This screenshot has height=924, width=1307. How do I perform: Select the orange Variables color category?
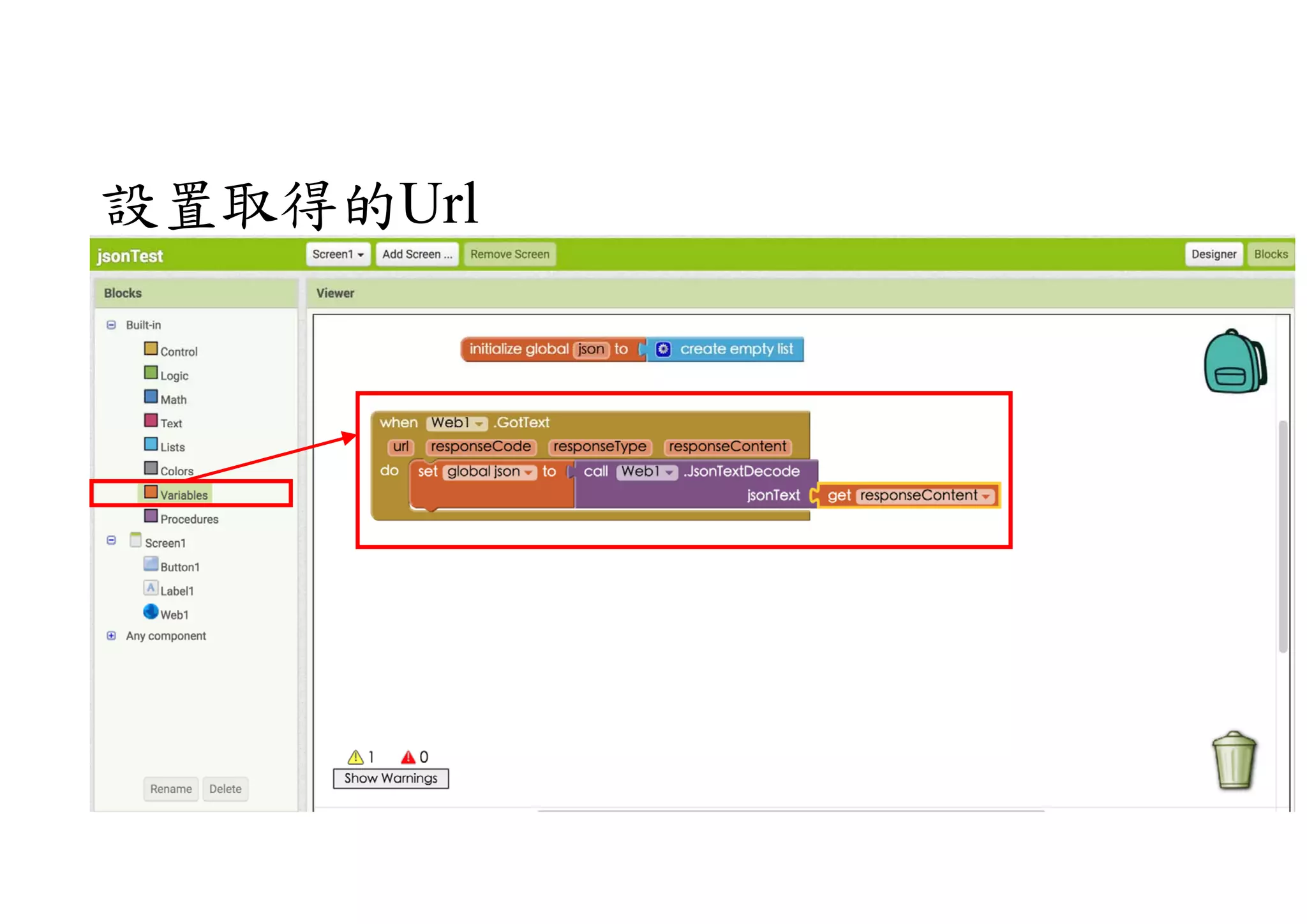pyautogui.click(x=151, y=493)
